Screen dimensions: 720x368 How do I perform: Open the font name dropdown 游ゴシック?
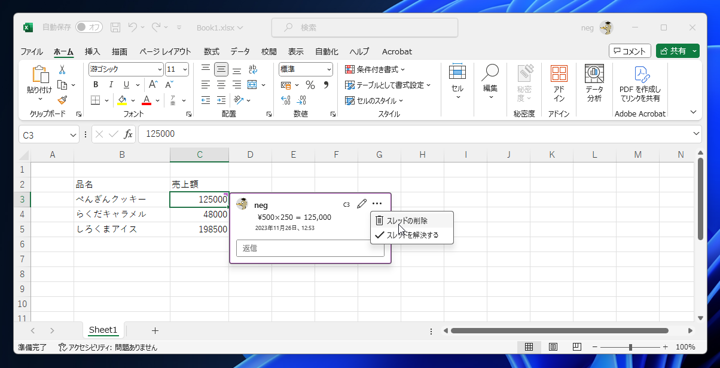click(160, 70)
